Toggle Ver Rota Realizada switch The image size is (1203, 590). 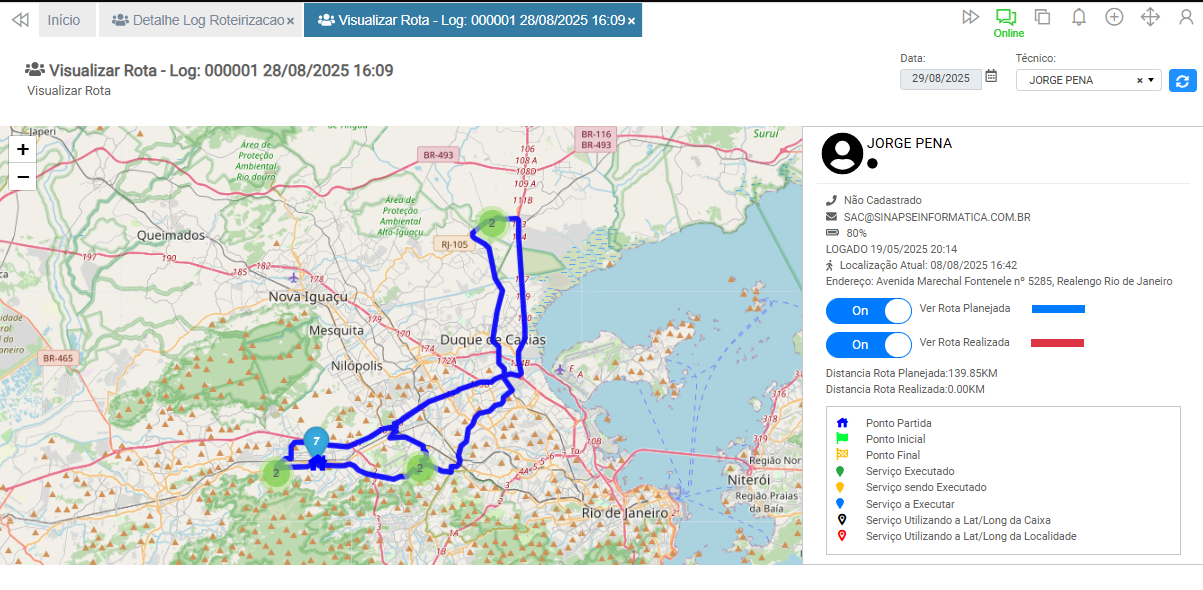pos(868,344)
